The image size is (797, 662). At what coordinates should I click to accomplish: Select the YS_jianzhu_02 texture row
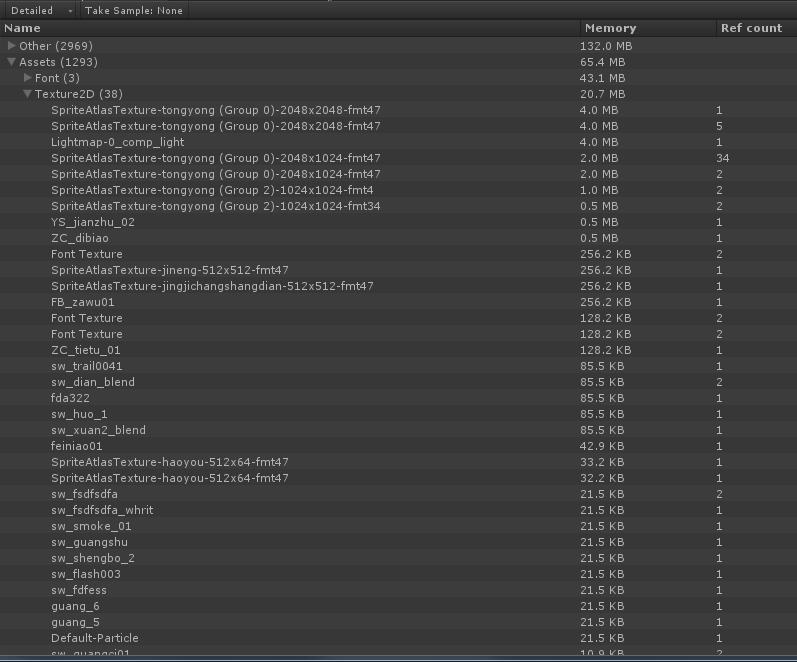click(x=398, y=222)
